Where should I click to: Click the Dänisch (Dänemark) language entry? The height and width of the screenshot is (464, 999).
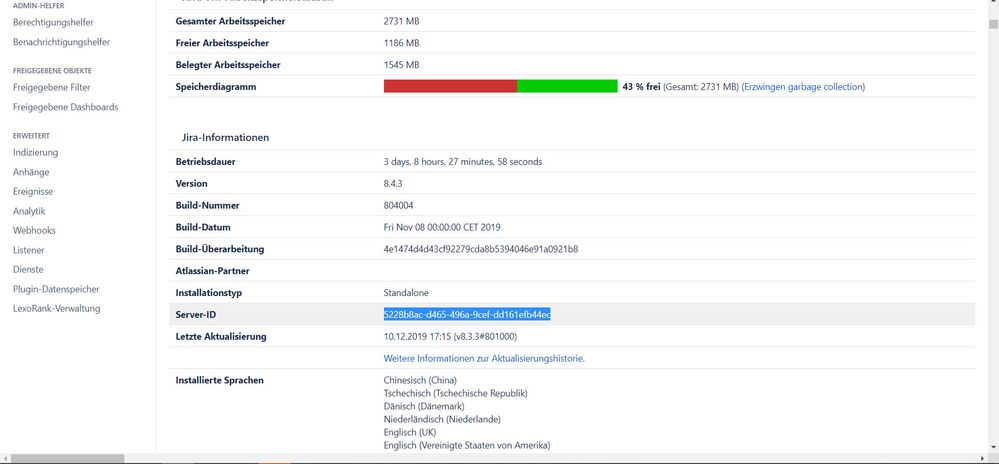pyautogui.click(x=424, y=406)
